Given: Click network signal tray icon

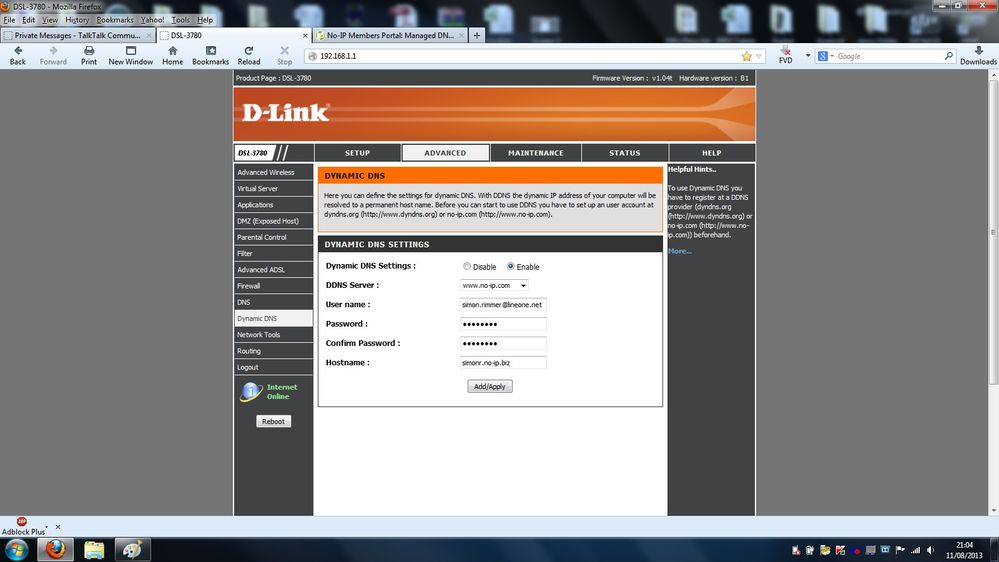Looking at the screenshot, I should tap(915, 550).
